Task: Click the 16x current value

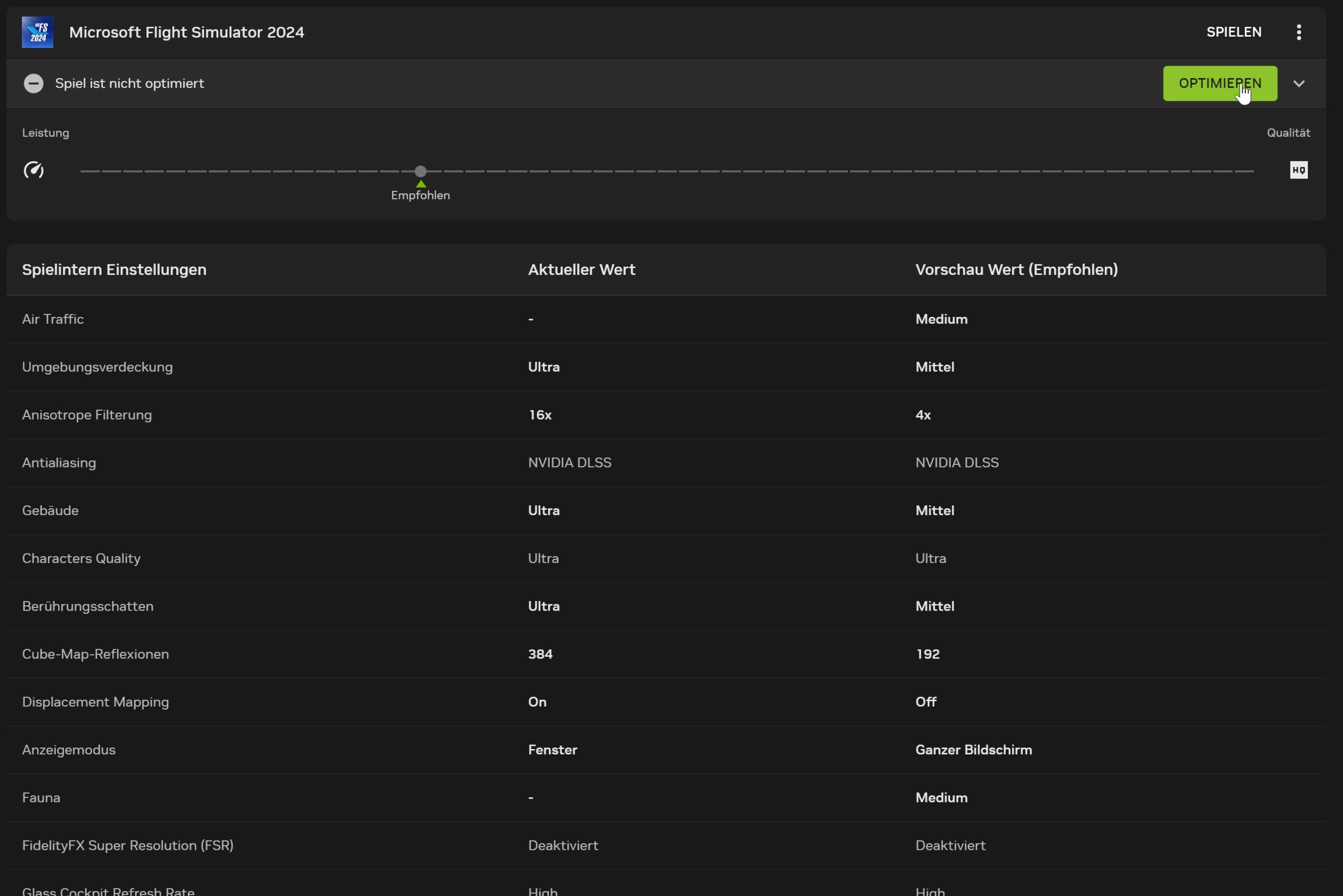Action: tap(539, 415)
